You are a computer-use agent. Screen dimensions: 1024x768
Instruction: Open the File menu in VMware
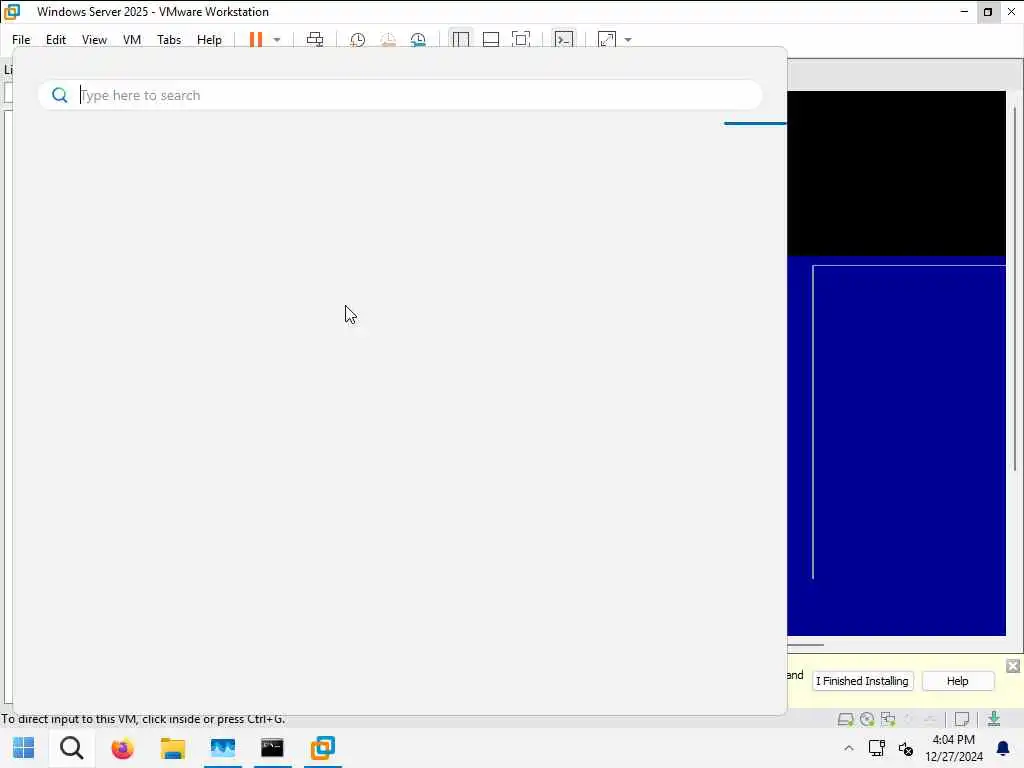[21, 40]
